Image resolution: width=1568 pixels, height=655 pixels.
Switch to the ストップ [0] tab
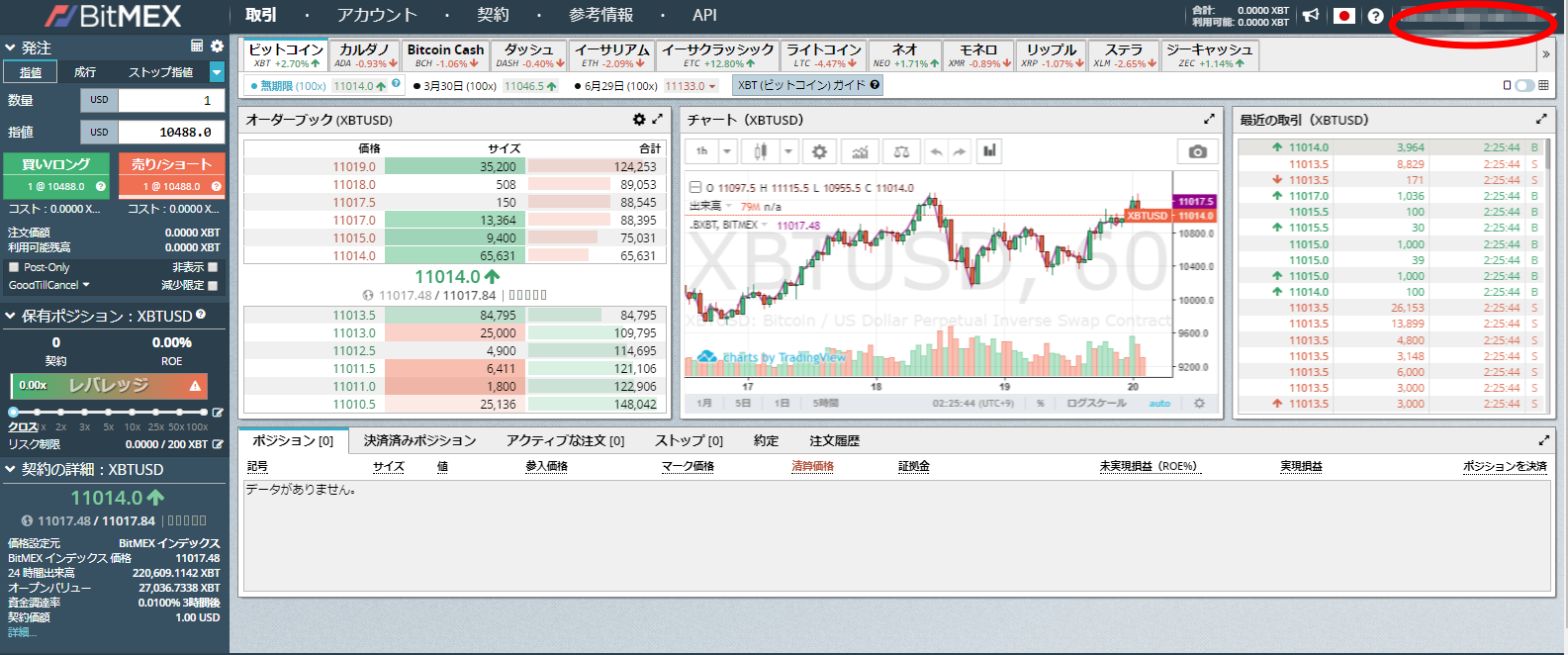click(689, 440)
